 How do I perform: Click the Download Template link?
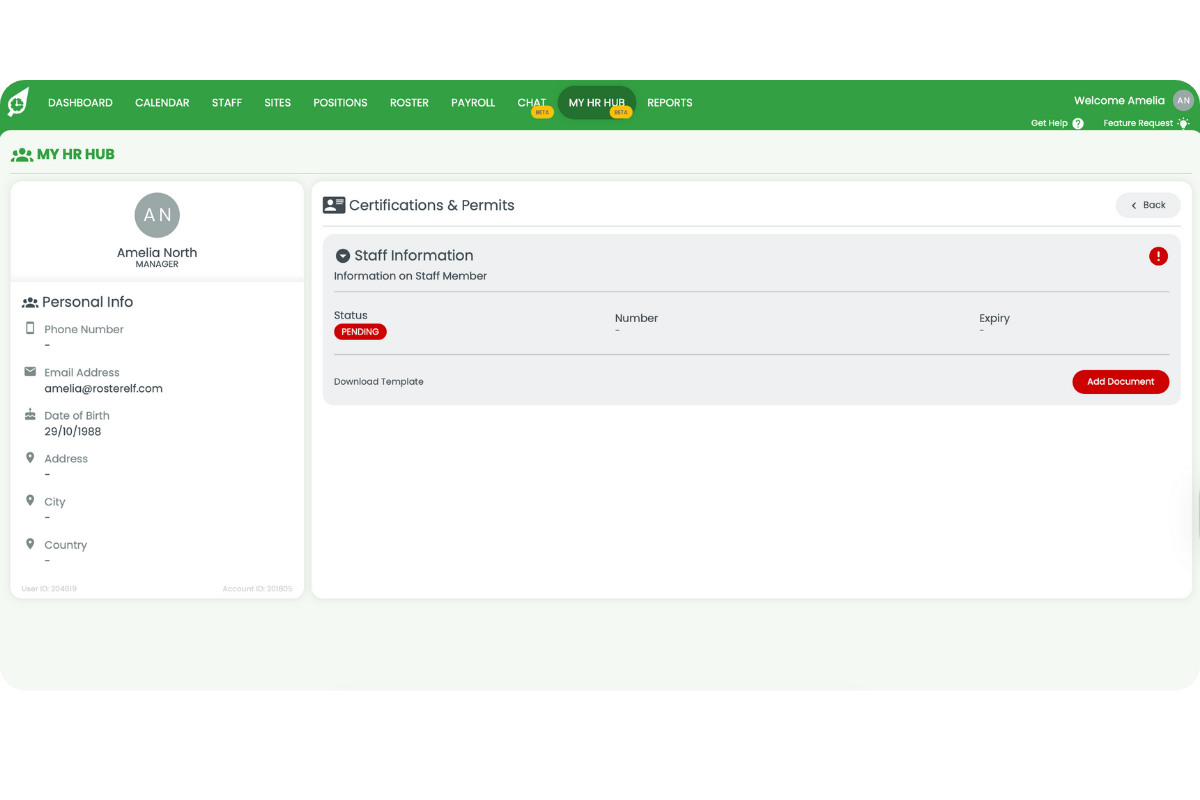coord(378,381)
